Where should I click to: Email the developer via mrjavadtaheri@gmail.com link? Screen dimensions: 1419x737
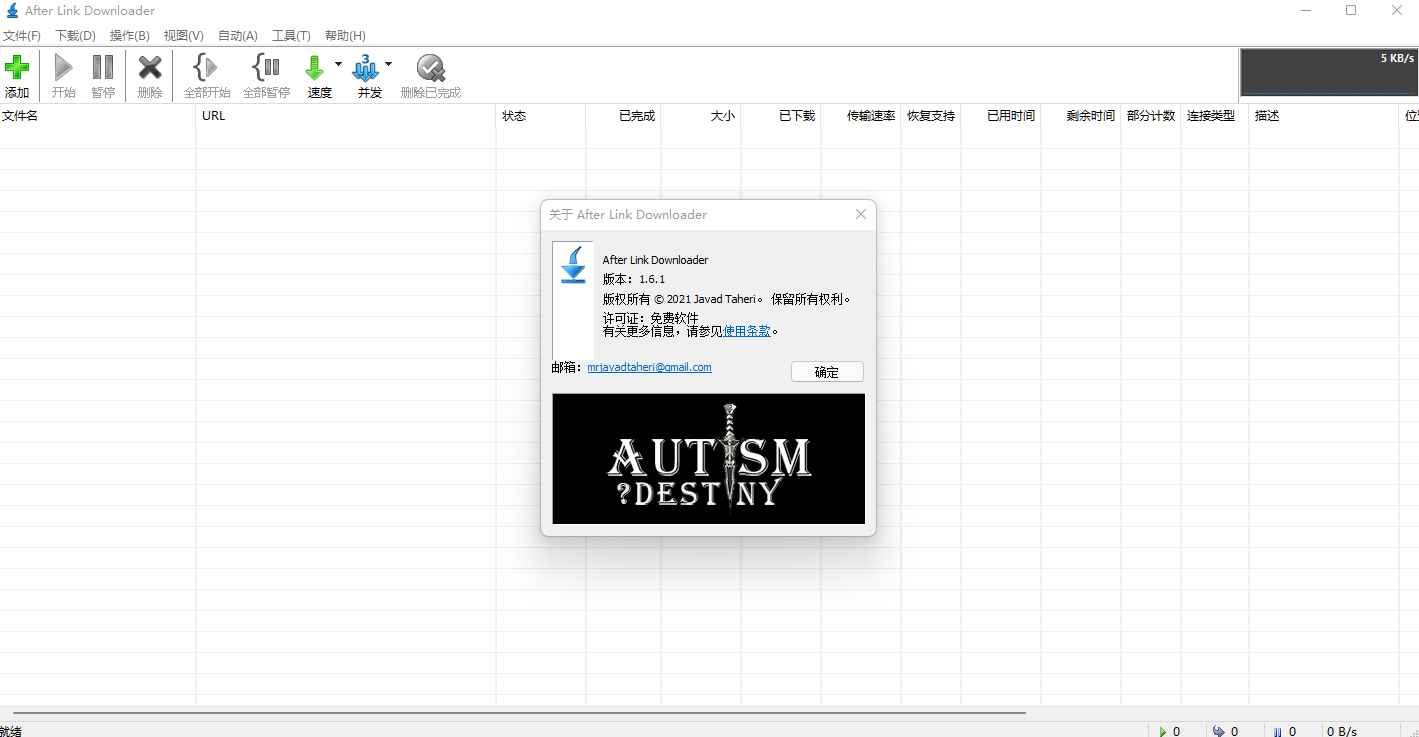pos(649,367)
